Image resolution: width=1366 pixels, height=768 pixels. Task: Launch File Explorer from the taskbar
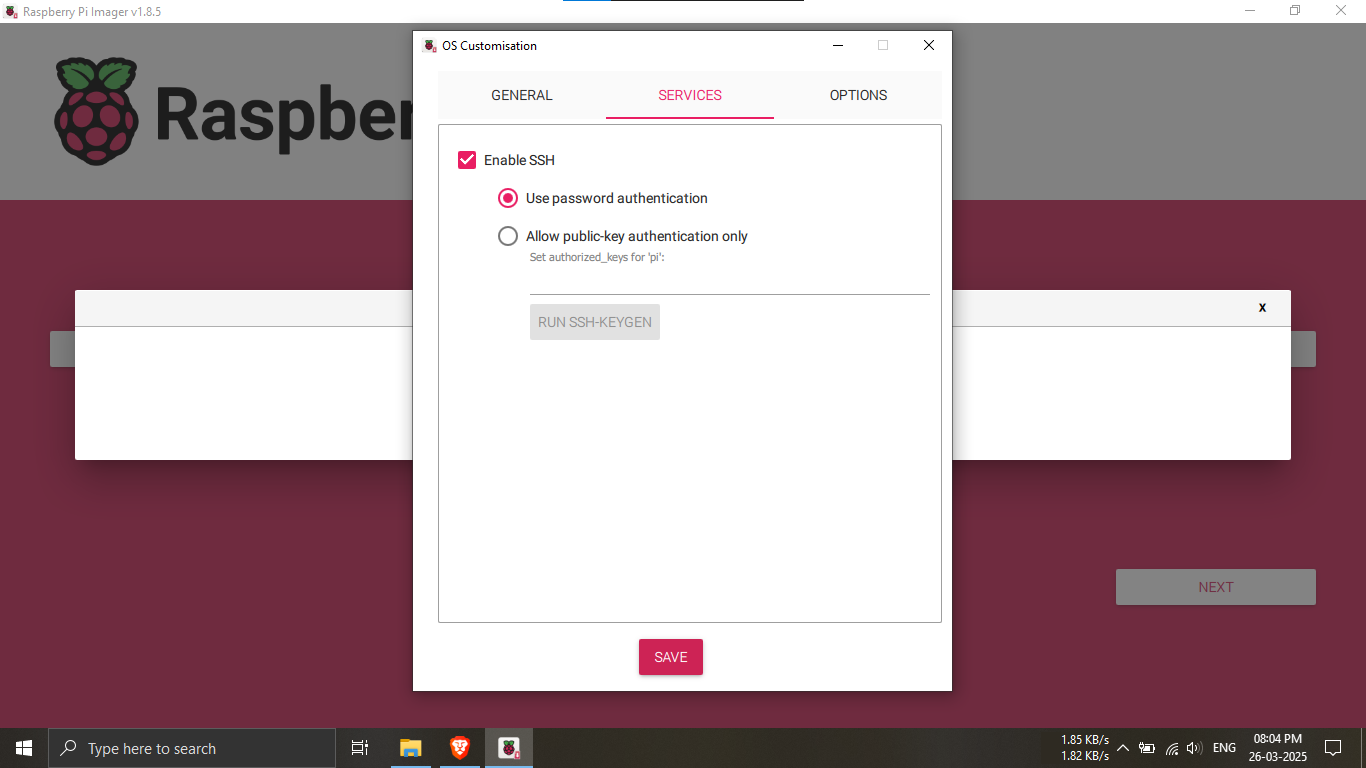coord(410,748)
